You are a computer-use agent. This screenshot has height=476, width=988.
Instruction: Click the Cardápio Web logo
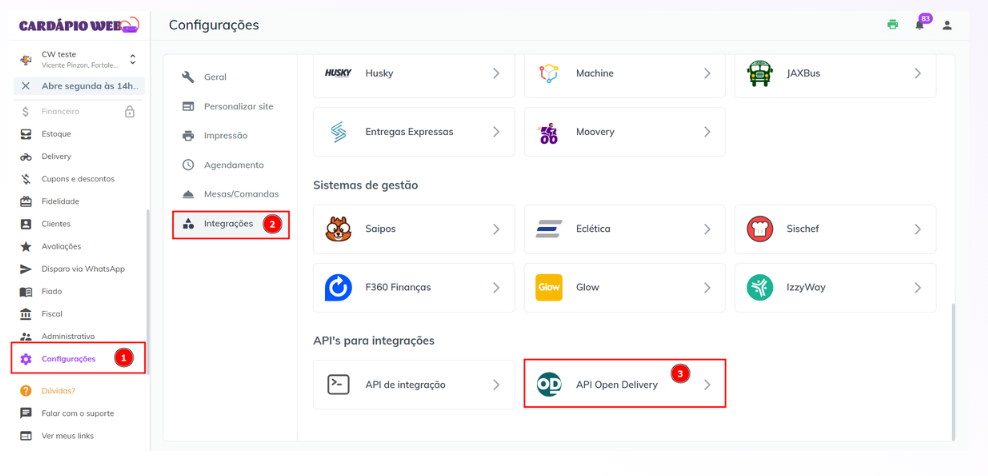point(79,26)
